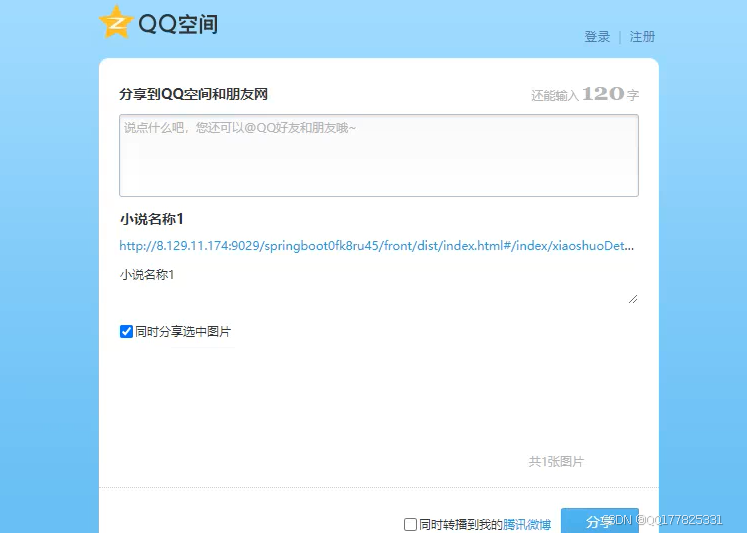Uncheck 同时分享选中图片 checkbox
Image resolution: width=747 pixels, height=533 pixels.
pyautogui.click(x=126, y=332)
